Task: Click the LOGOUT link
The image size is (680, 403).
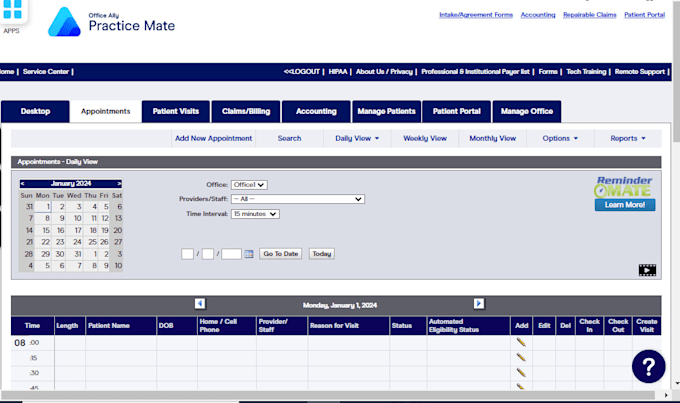Action: coord(302,72)
